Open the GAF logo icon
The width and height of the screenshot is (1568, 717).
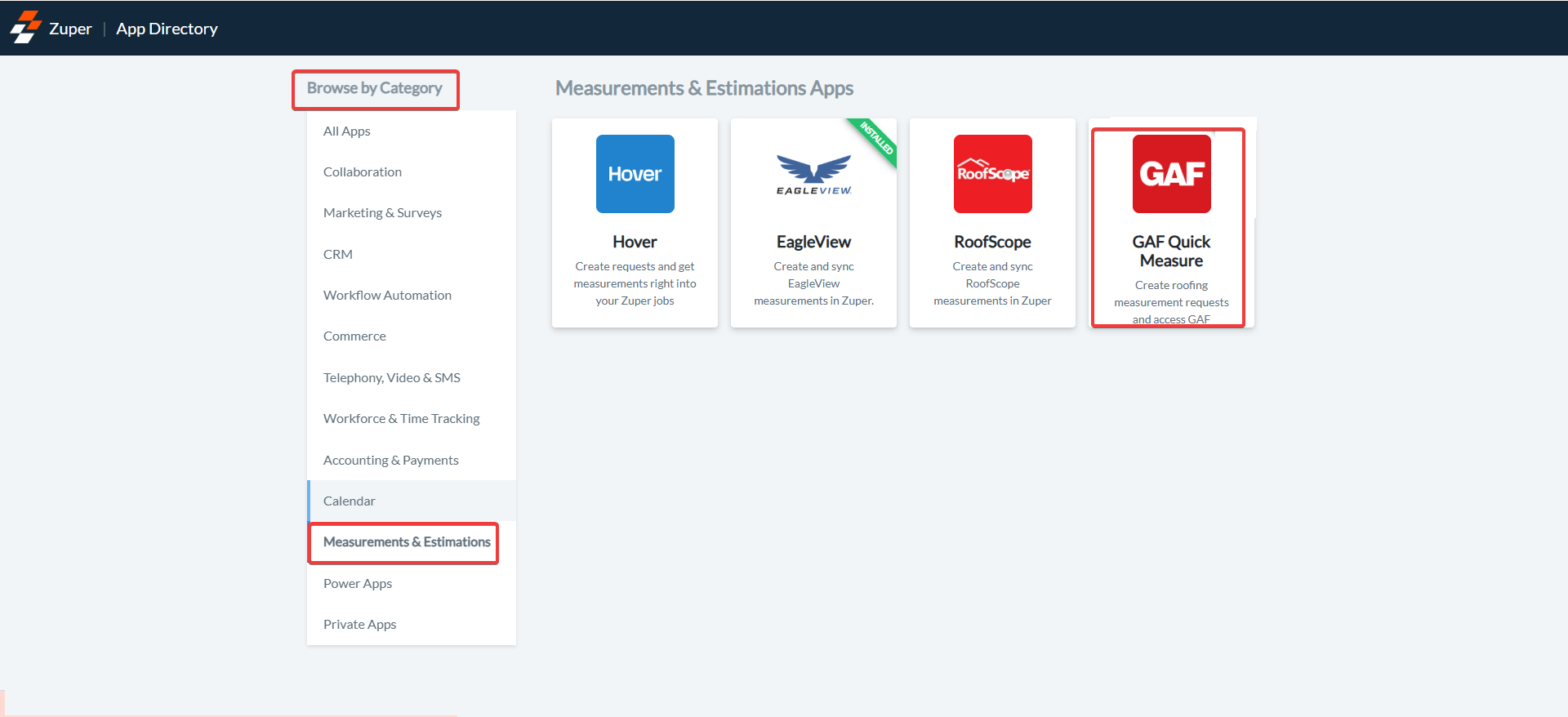click(1172, 174)
